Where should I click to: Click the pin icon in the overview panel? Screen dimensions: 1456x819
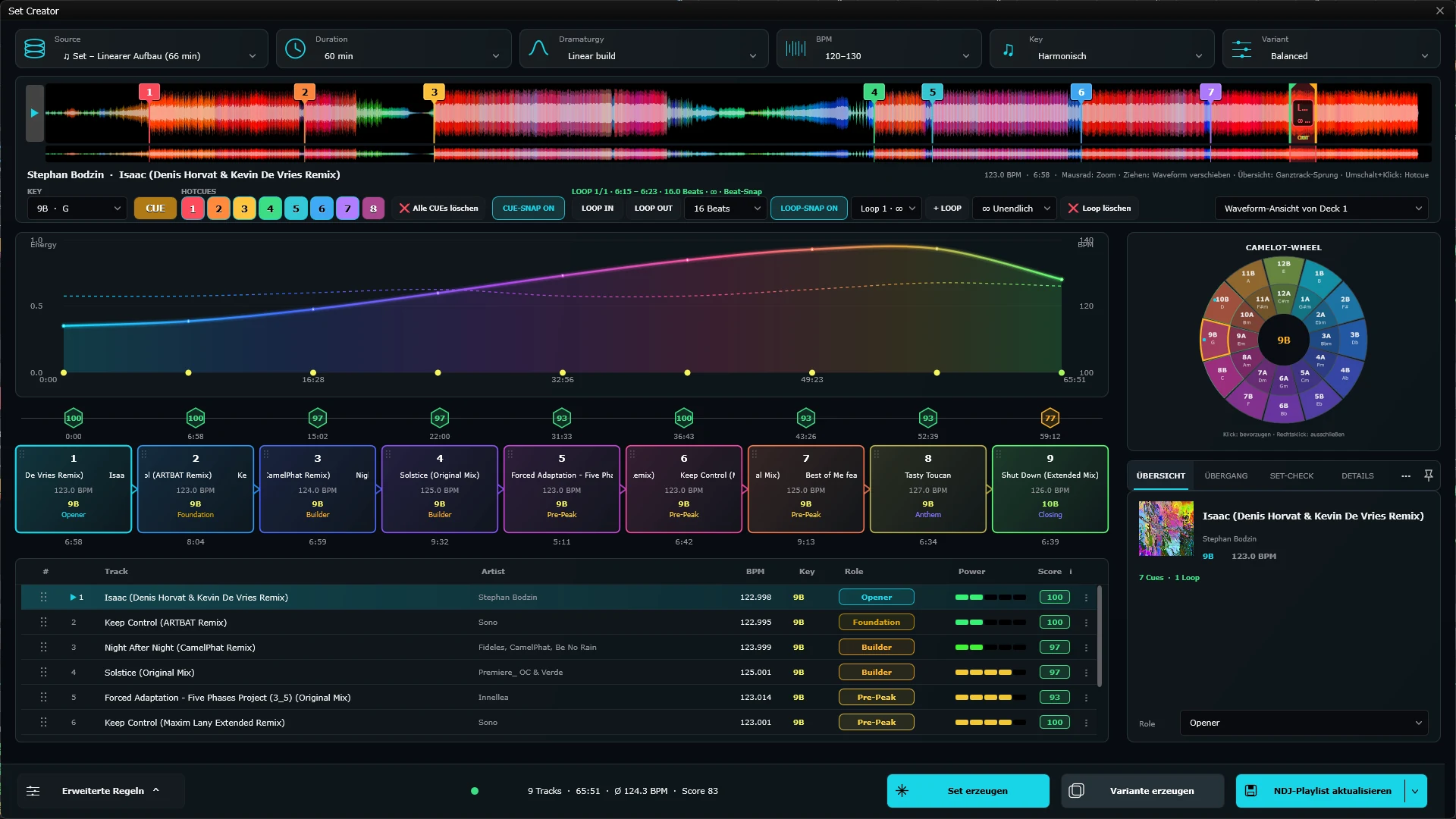pyautogui.click(x=1428, y=475)
